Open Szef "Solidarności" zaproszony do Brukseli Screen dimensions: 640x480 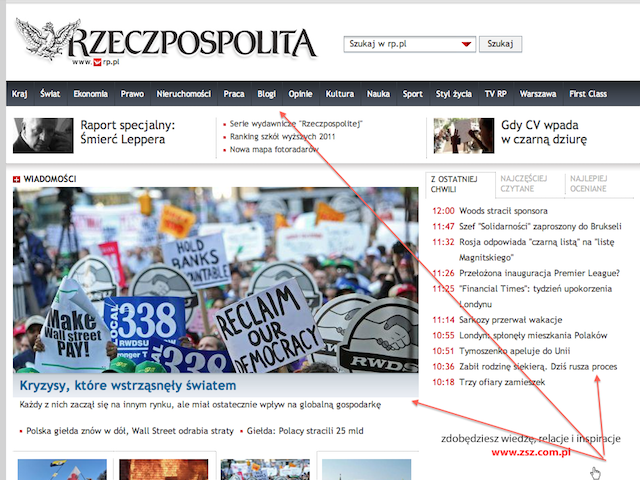point(540,227)
